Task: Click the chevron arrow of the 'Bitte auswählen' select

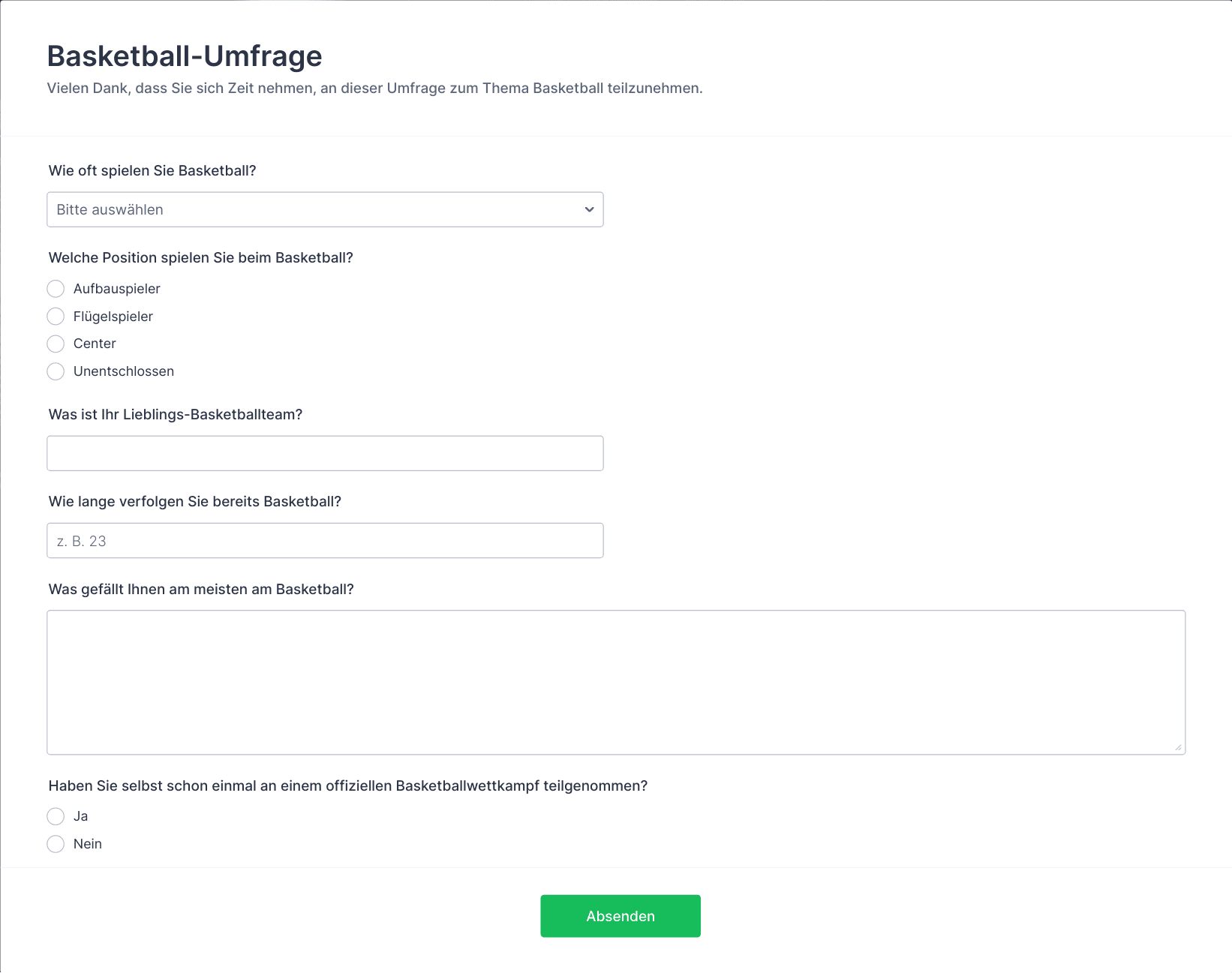Action: [x=589, y=210]
